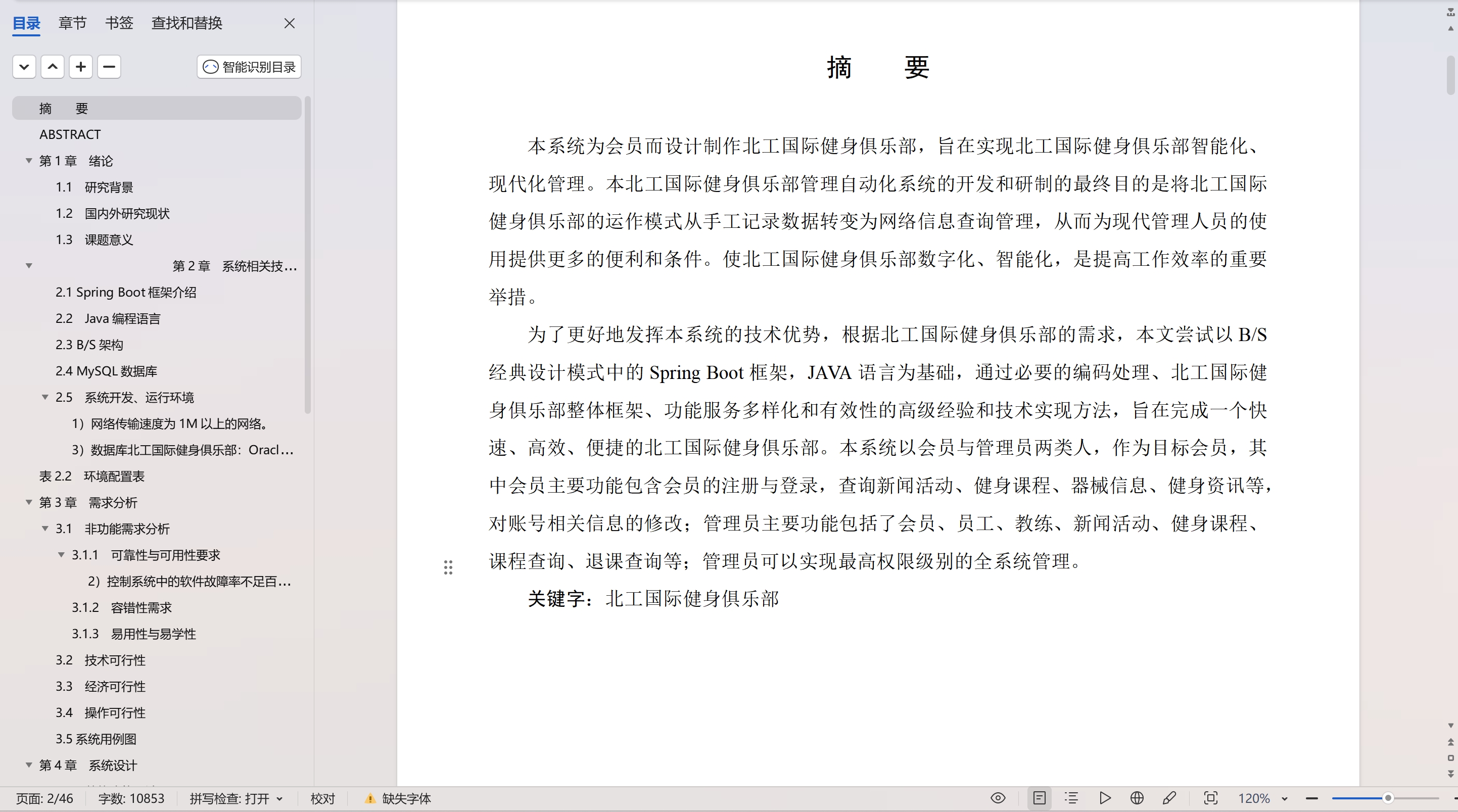Screen dimensions: 1458x812
Task: Collapse 3.1 非功能需求分析 node
Action: 45,529
